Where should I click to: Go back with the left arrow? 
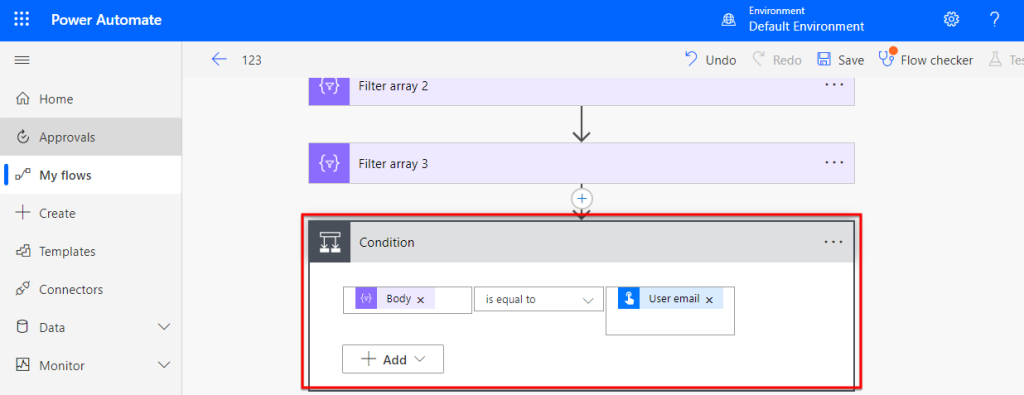[219, 59]
